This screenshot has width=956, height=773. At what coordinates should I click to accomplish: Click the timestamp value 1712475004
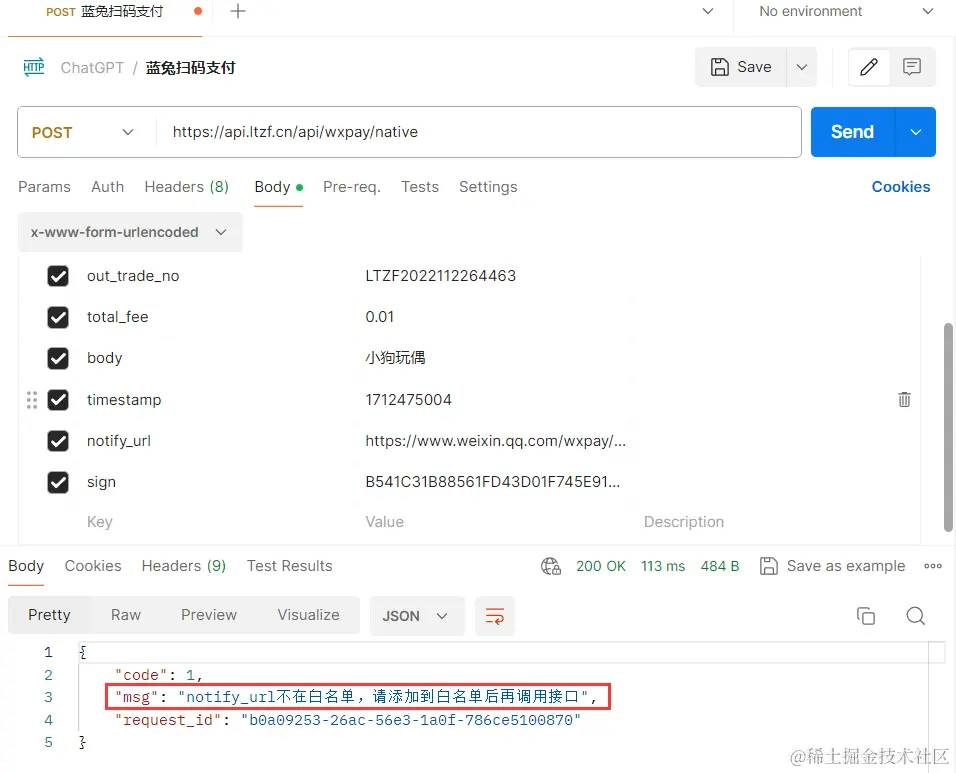click(408, 400)
